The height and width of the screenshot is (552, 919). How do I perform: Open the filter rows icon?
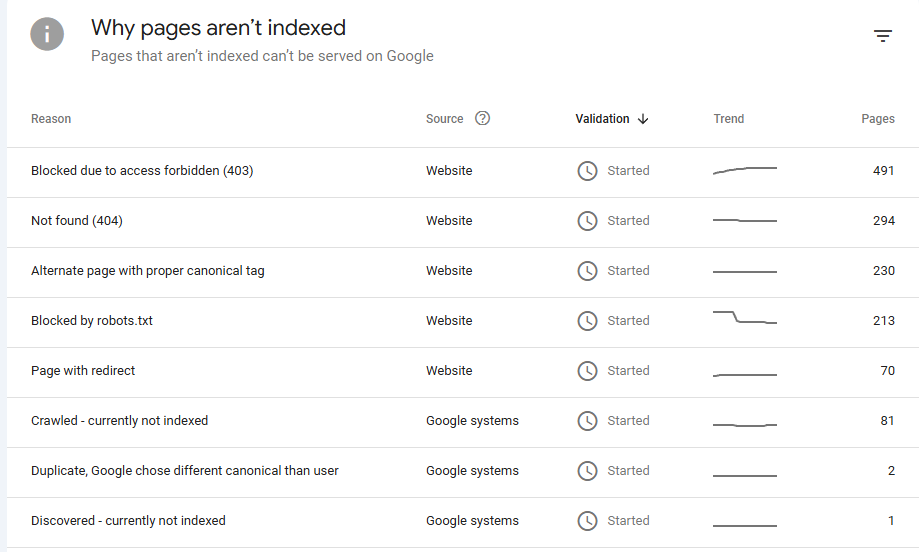click(x=882, y=36)
